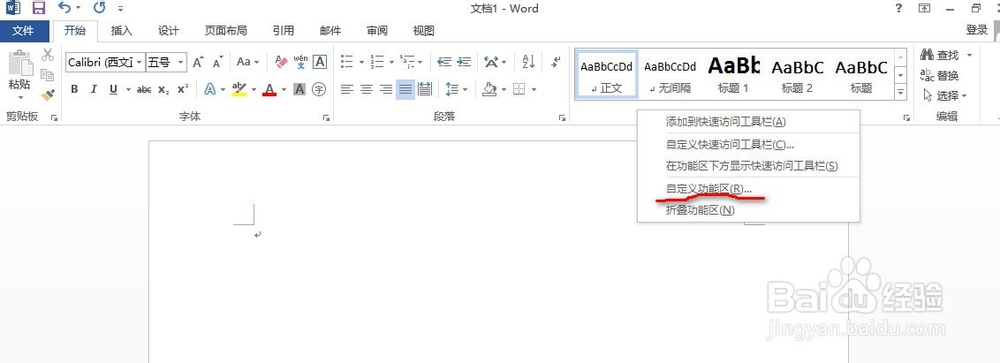Click the 登录 (Sign in) link
Viewport: 1000px width, 363px height.
(x=976, y=30)
